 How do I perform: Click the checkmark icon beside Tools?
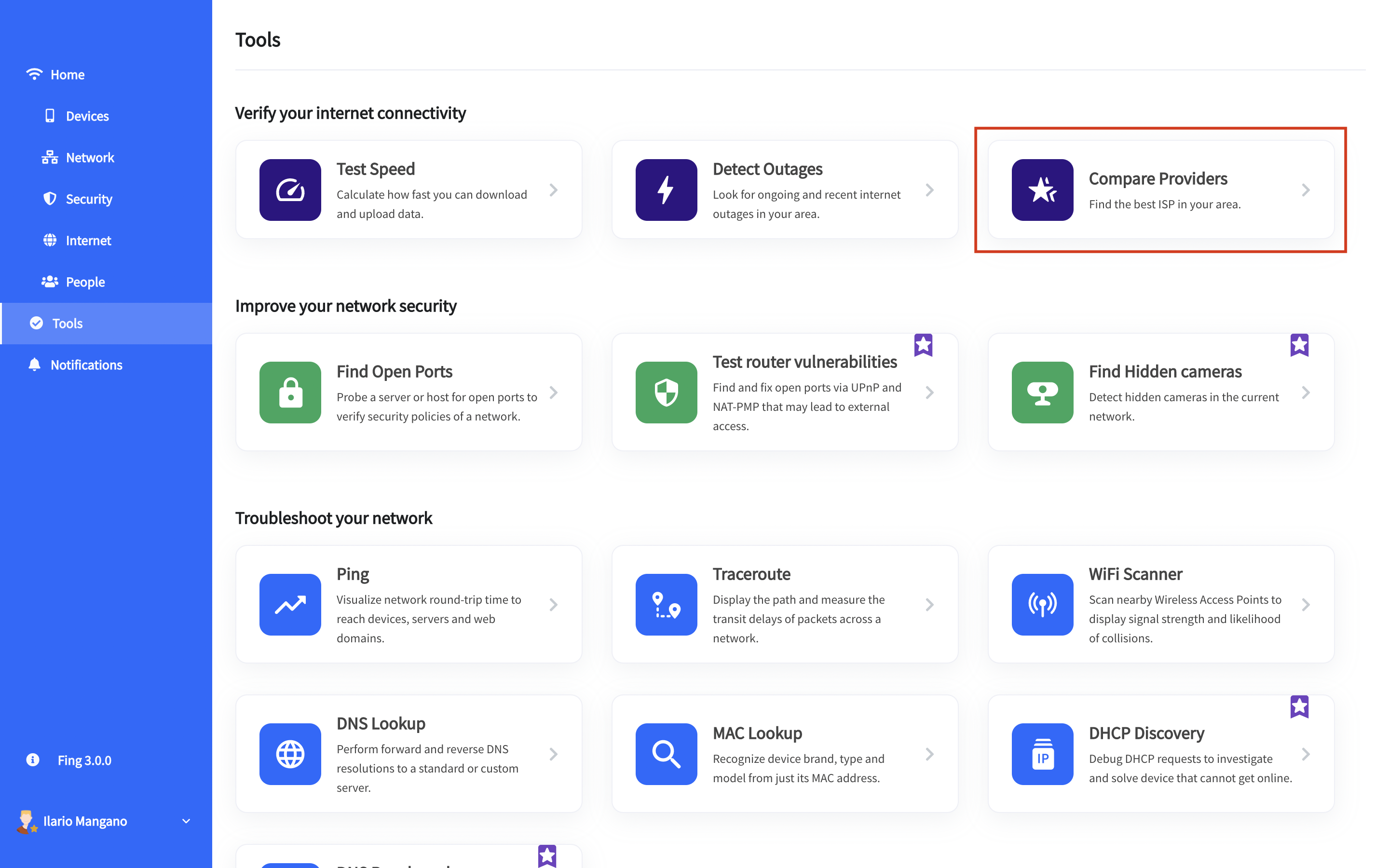(x=36, y=323)
